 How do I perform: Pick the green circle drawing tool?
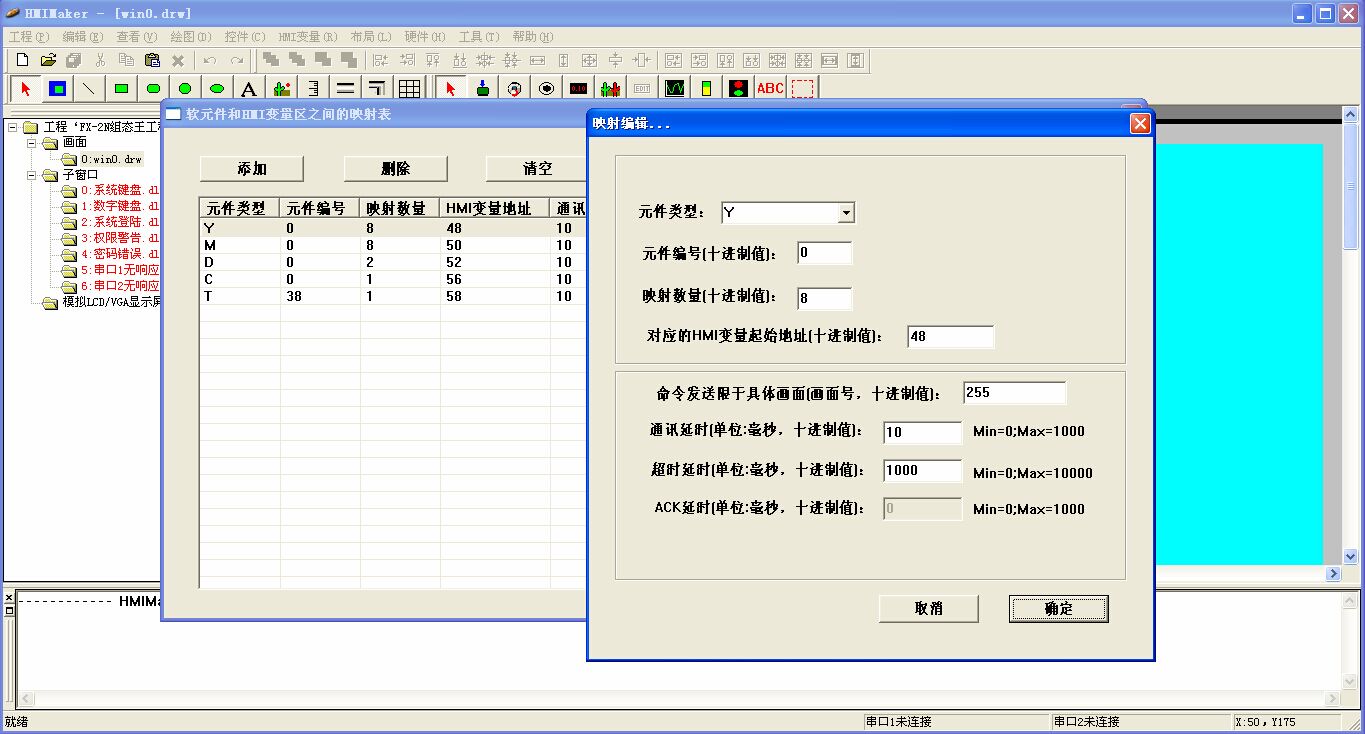(x=185, y=88)
